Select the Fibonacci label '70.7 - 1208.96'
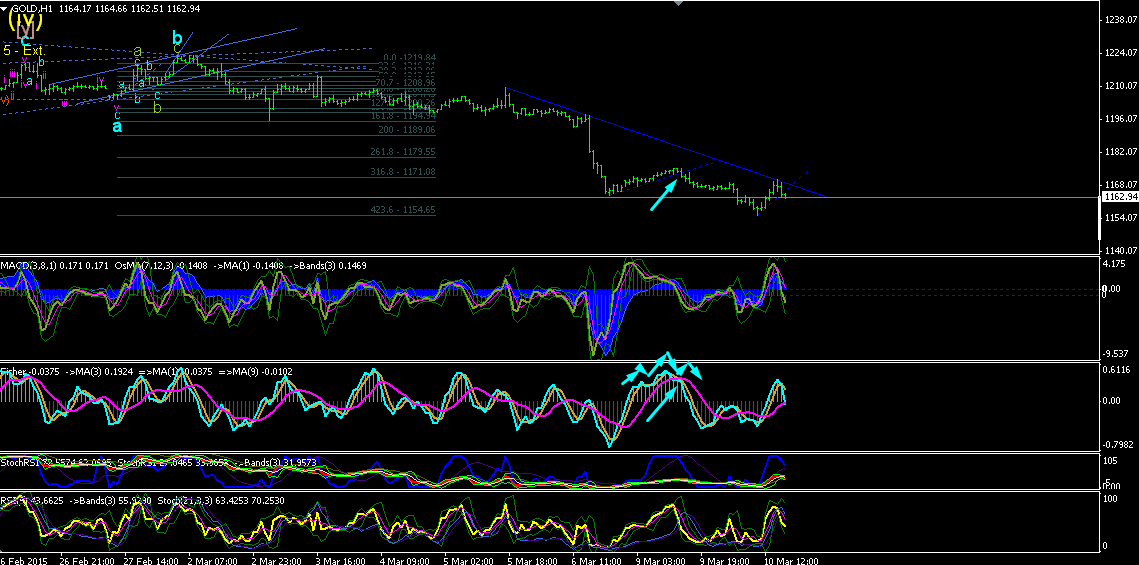 click(x=407, y=84)
